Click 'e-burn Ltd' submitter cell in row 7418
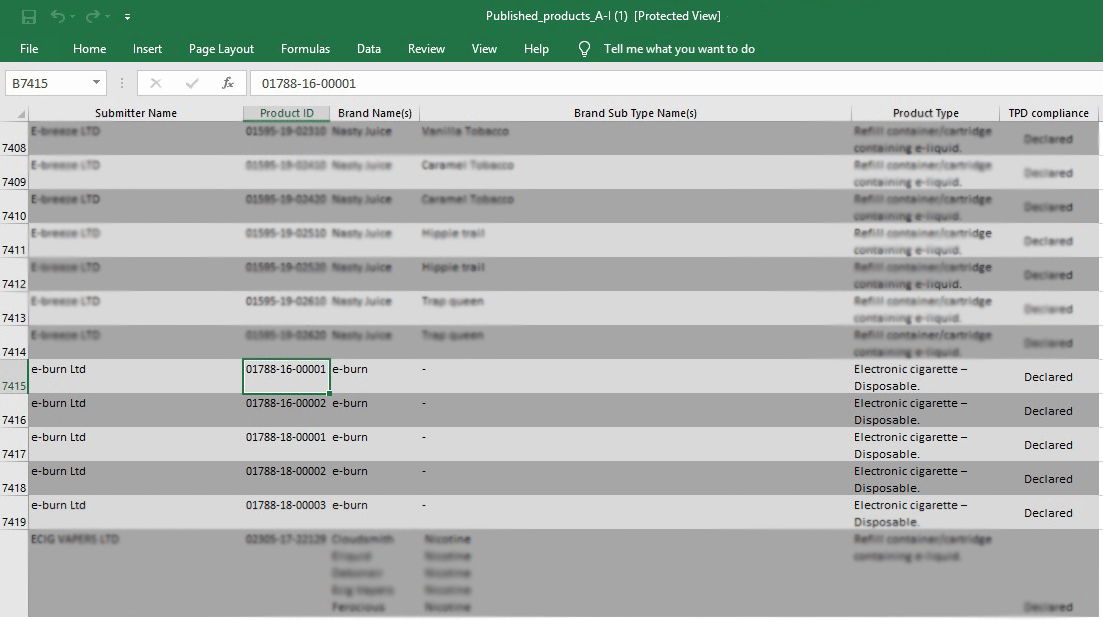 tap(136, 479)
